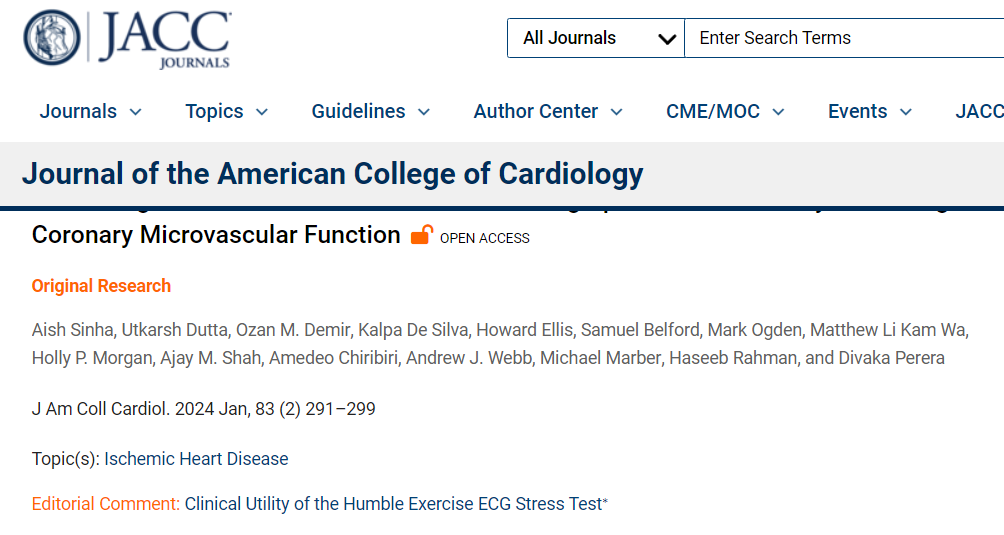Open the CME/MOC menu

[x=725, y=111]
